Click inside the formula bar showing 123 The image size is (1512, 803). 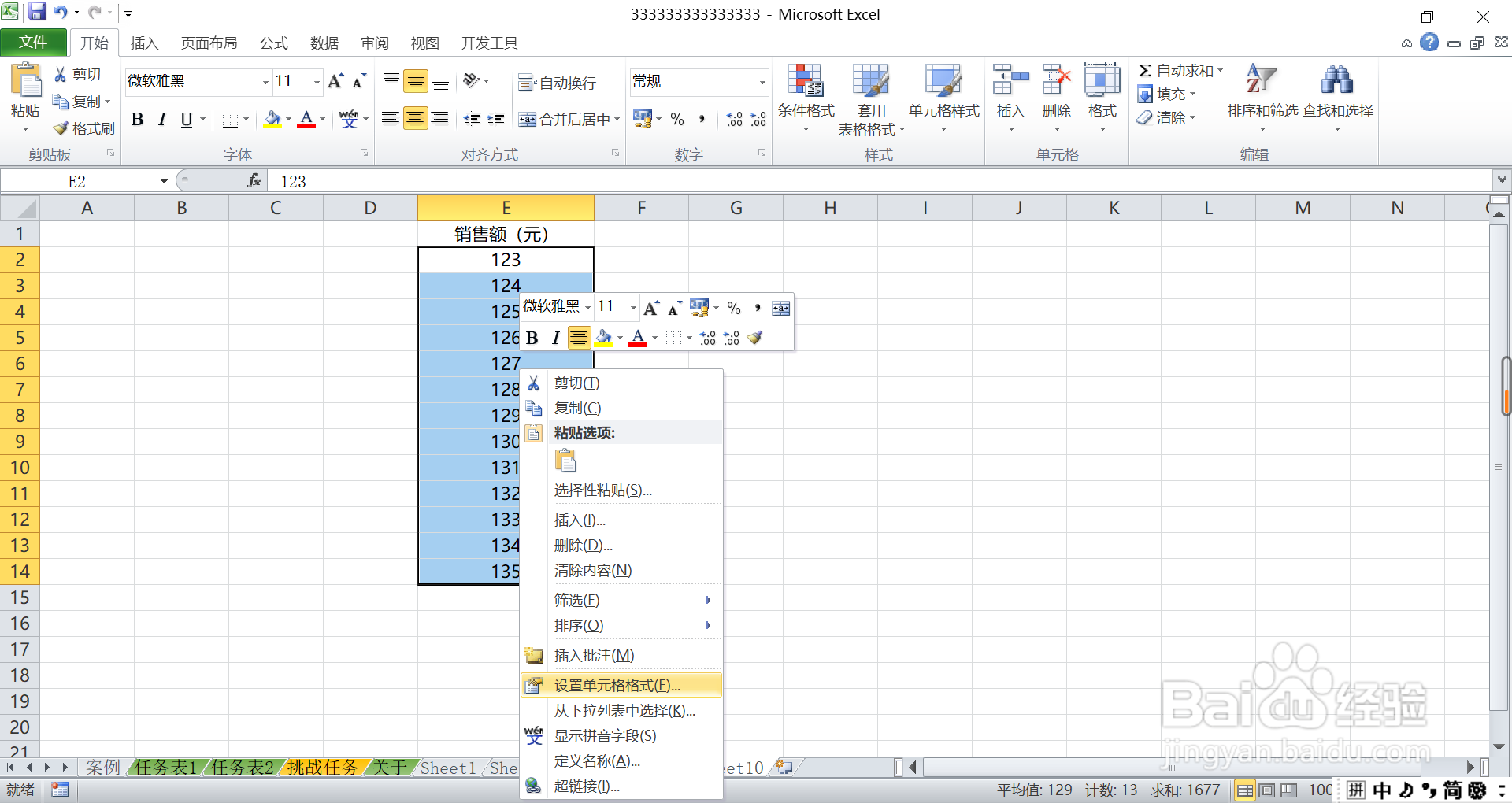pyautogui.click(x=880, y=181)
